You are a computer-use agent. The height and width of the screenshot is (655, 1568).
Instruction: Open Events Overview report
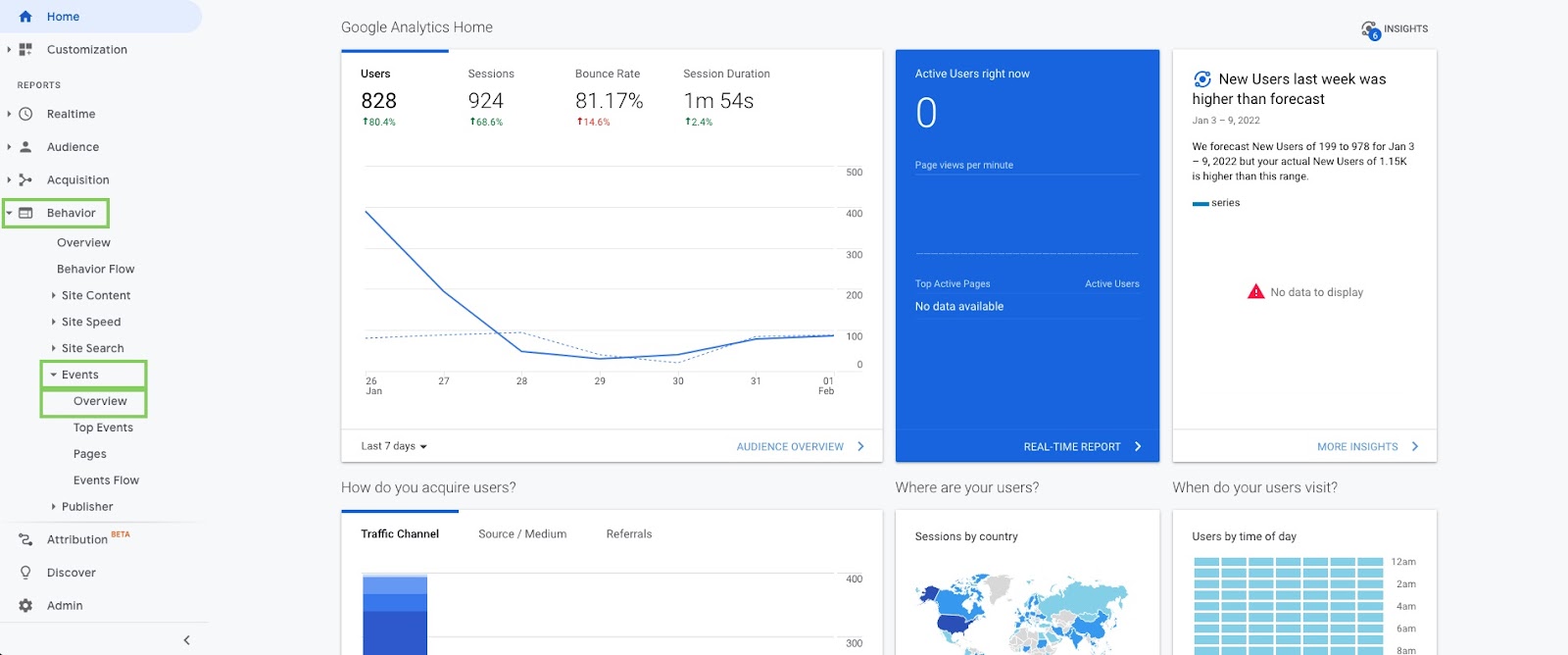[100, 401]
